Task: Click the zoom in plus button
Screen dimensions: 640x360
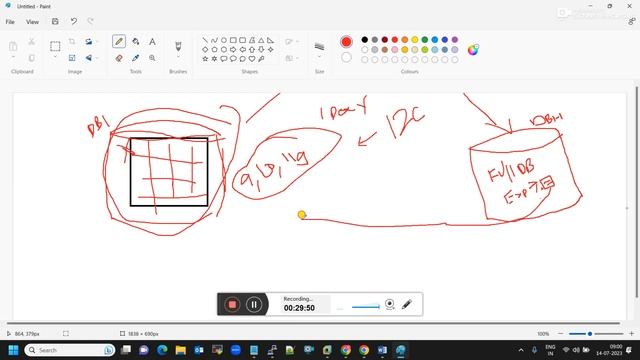Action: [631, 333]
